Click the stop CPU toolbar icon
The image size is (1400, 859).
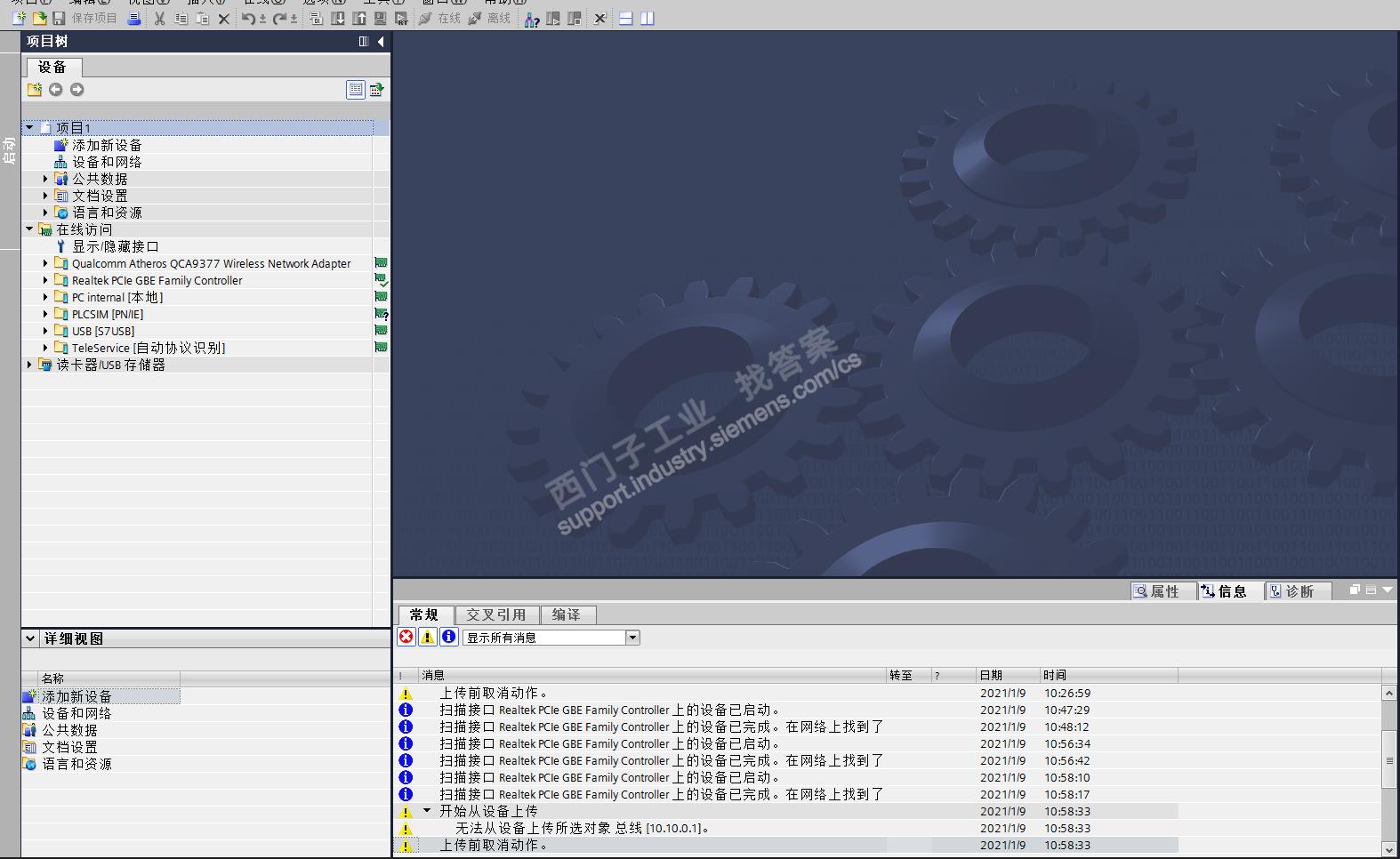point(575,18)
